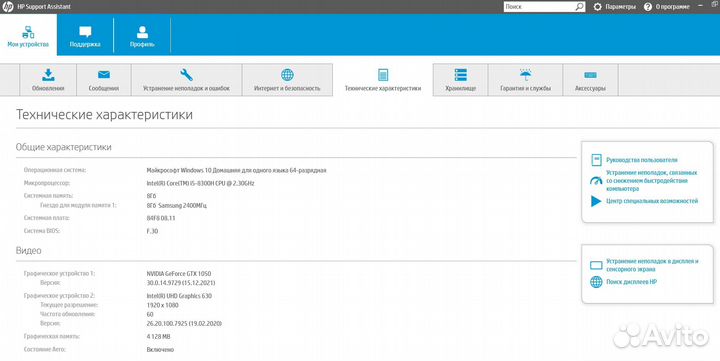Open Профиль section

point(142,35)
